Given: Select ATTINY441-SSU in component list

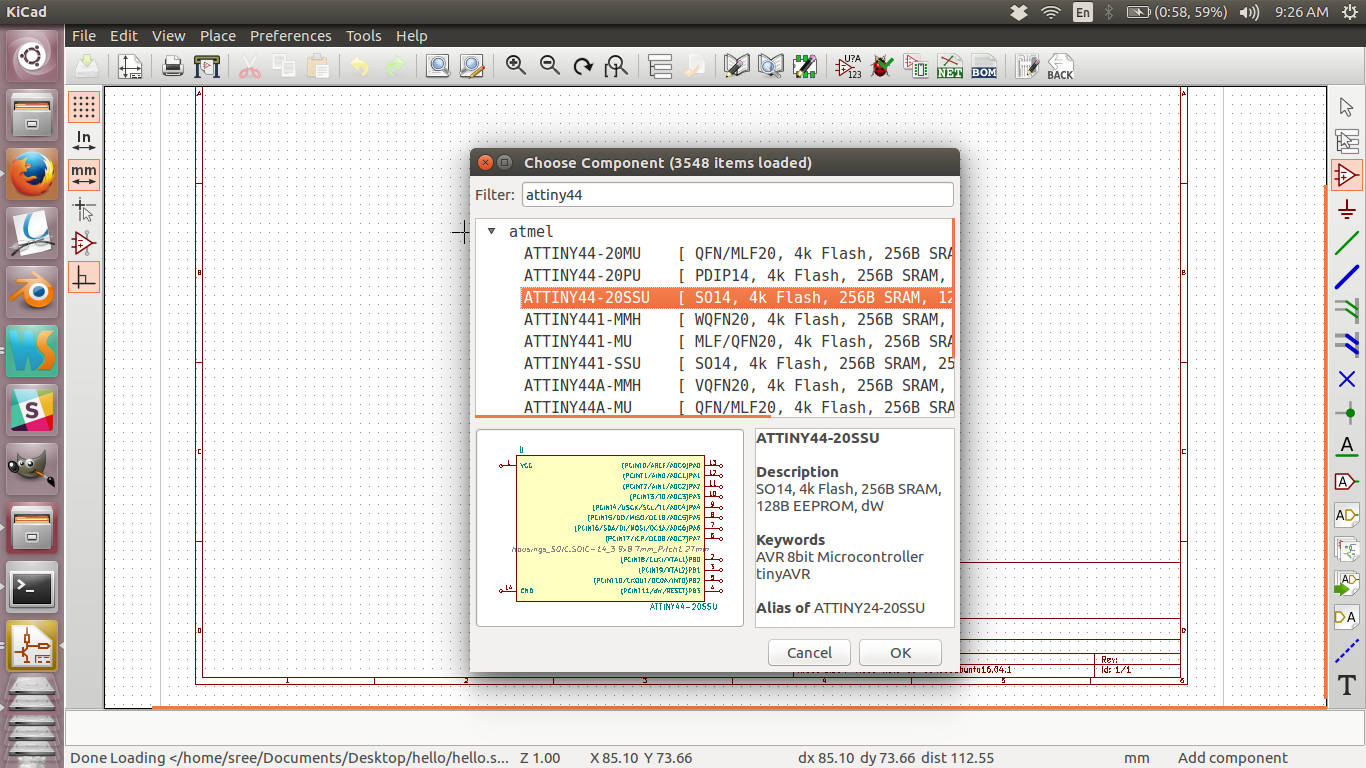Looking at the screenshot, I should pyautogui.click(x=738, y=363).
